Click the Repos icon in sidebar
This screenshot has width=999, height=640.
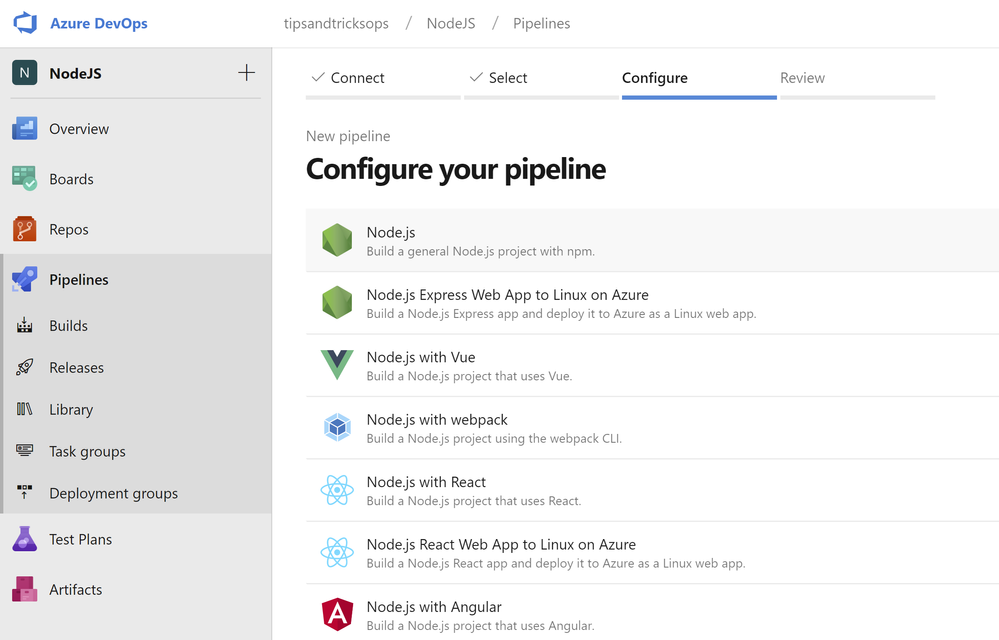(25, 229)
